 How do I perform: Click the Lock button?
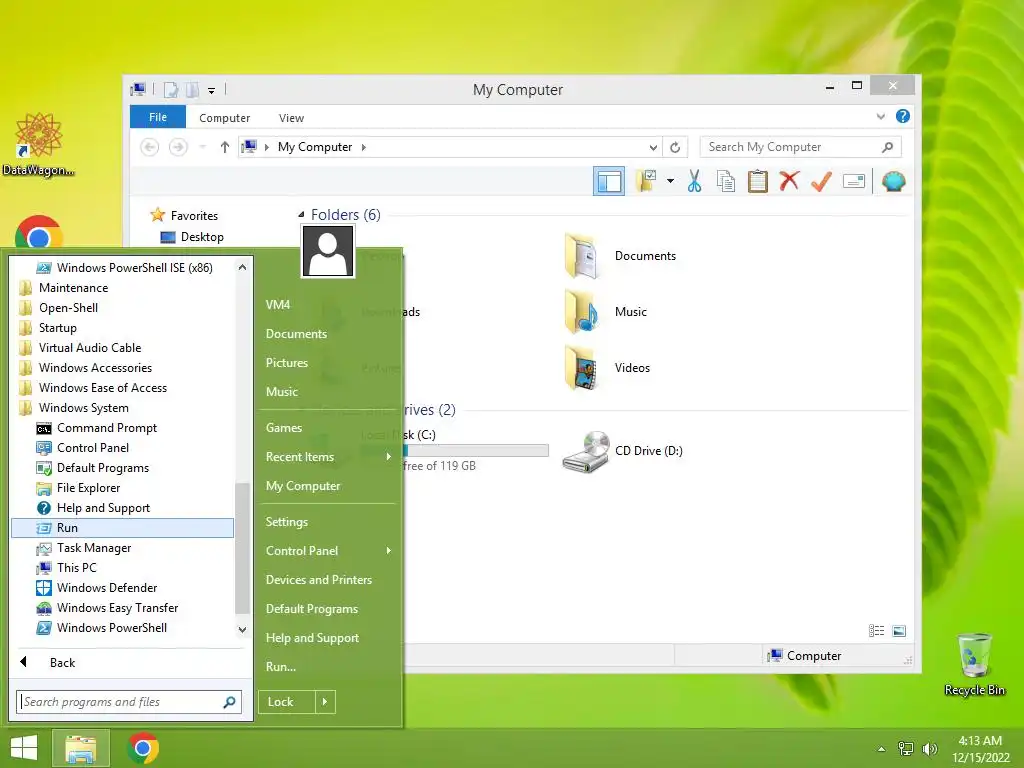coord(287,702)
